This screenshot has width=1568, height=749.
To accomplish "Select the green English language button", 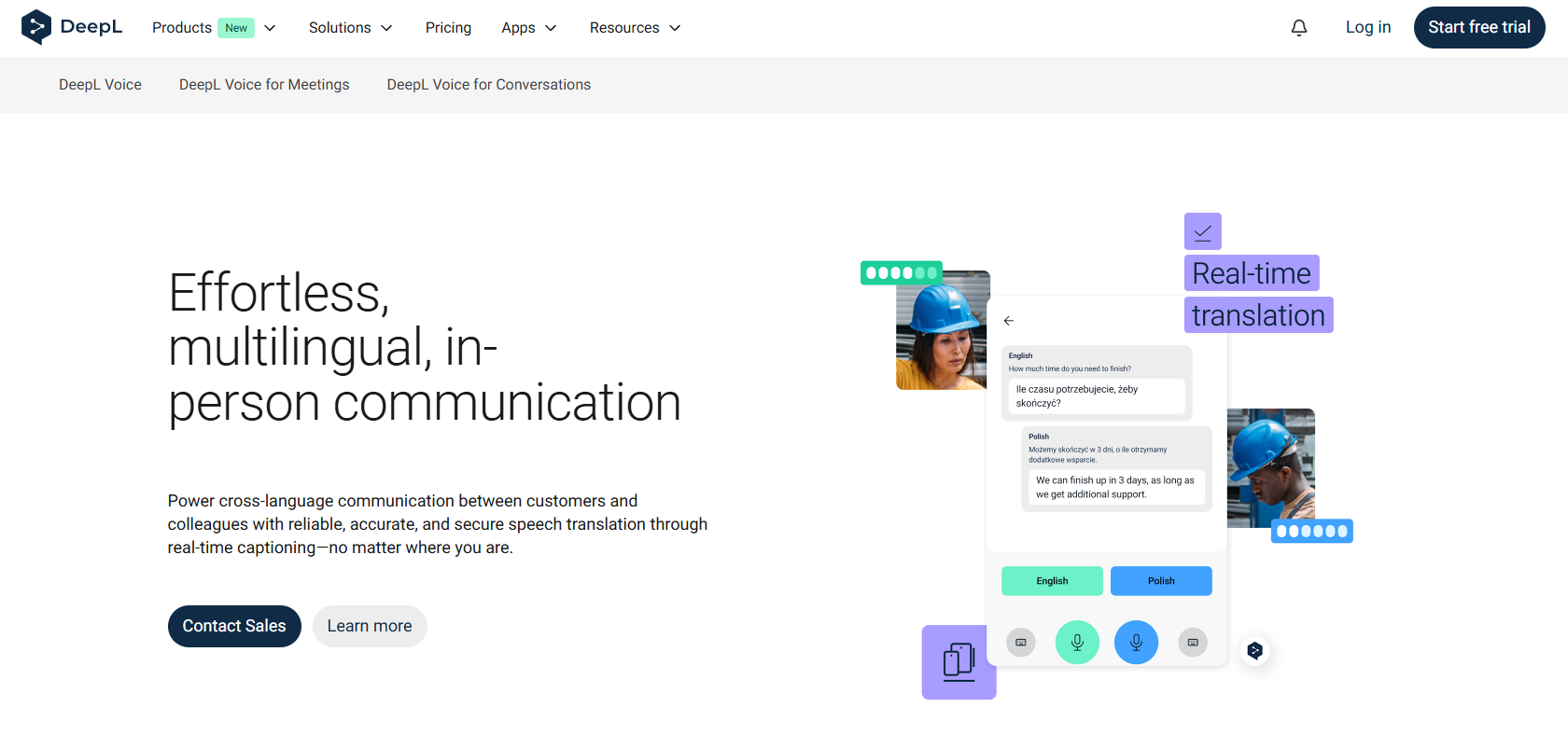I will pyautogui.click(x=1052, y=581).
